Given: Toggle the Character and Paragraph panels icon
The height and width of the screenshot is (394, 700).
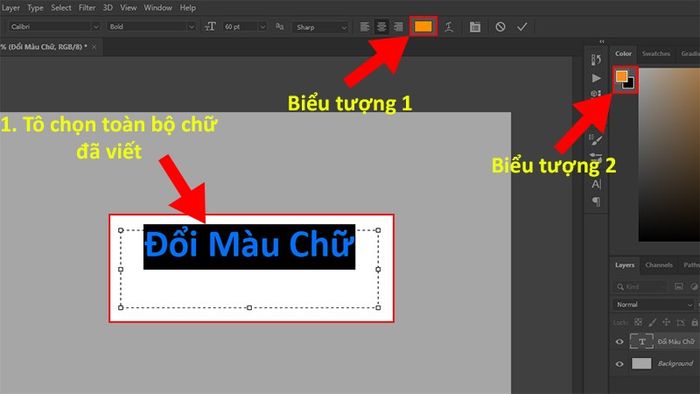Looking at the screenshot, I should tap(475, 27).
